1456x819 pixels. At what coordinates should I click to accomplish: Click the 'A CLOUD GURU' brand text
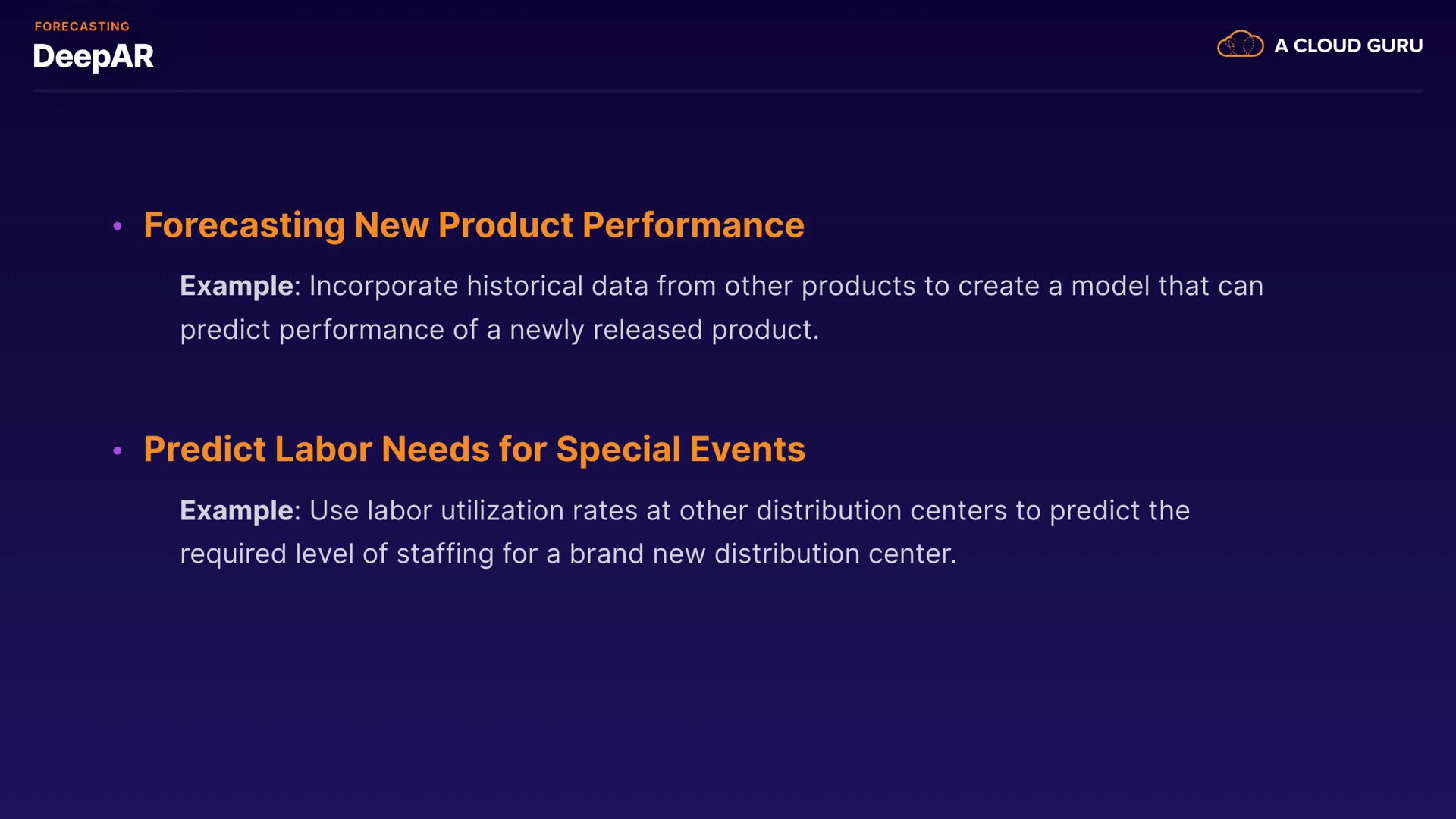tap(1348, 45)
